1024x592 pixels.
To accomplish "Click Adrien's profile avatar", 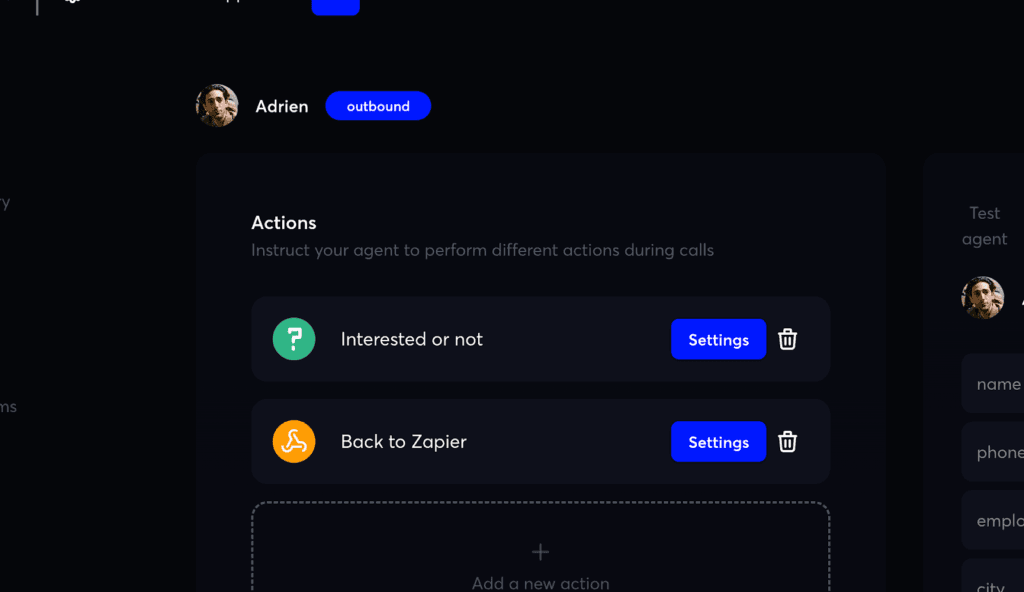I will (x=217, y=105).
